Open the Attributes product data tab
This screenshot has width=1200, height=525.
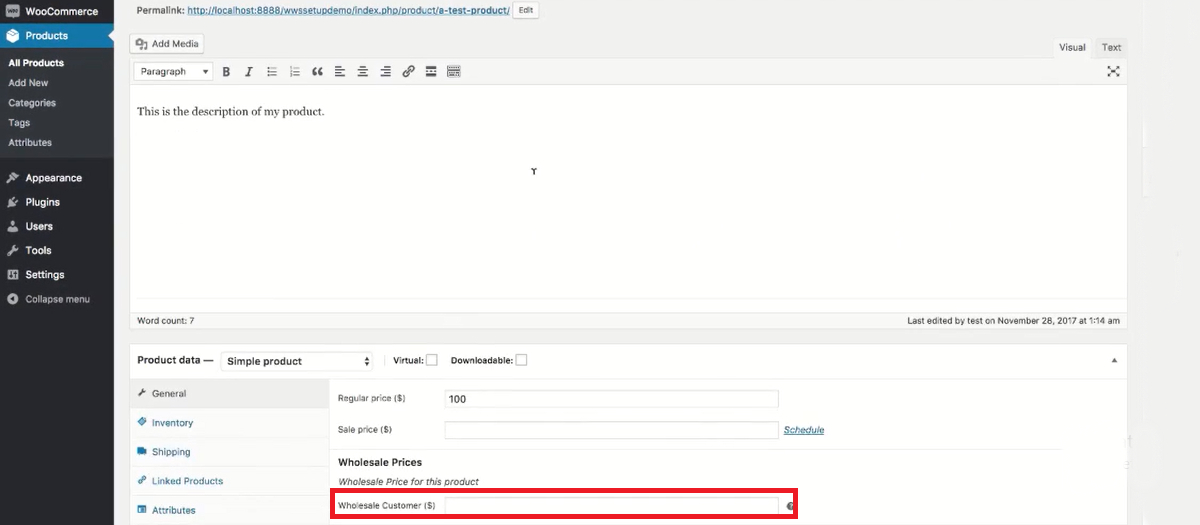coord(229,510)
